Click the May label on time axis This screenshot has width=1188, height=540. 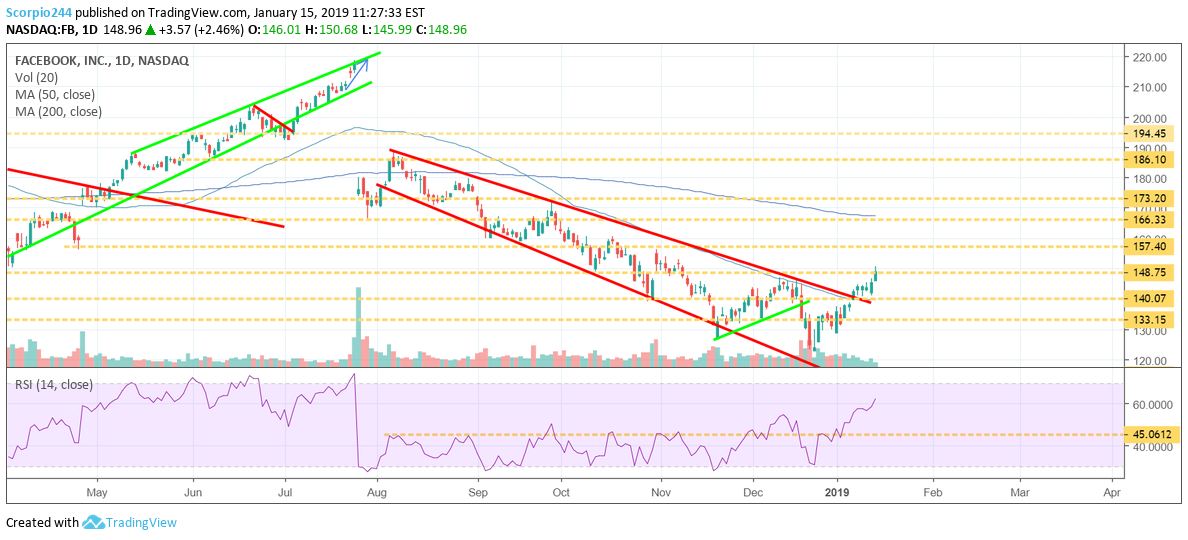pos(98,491)
